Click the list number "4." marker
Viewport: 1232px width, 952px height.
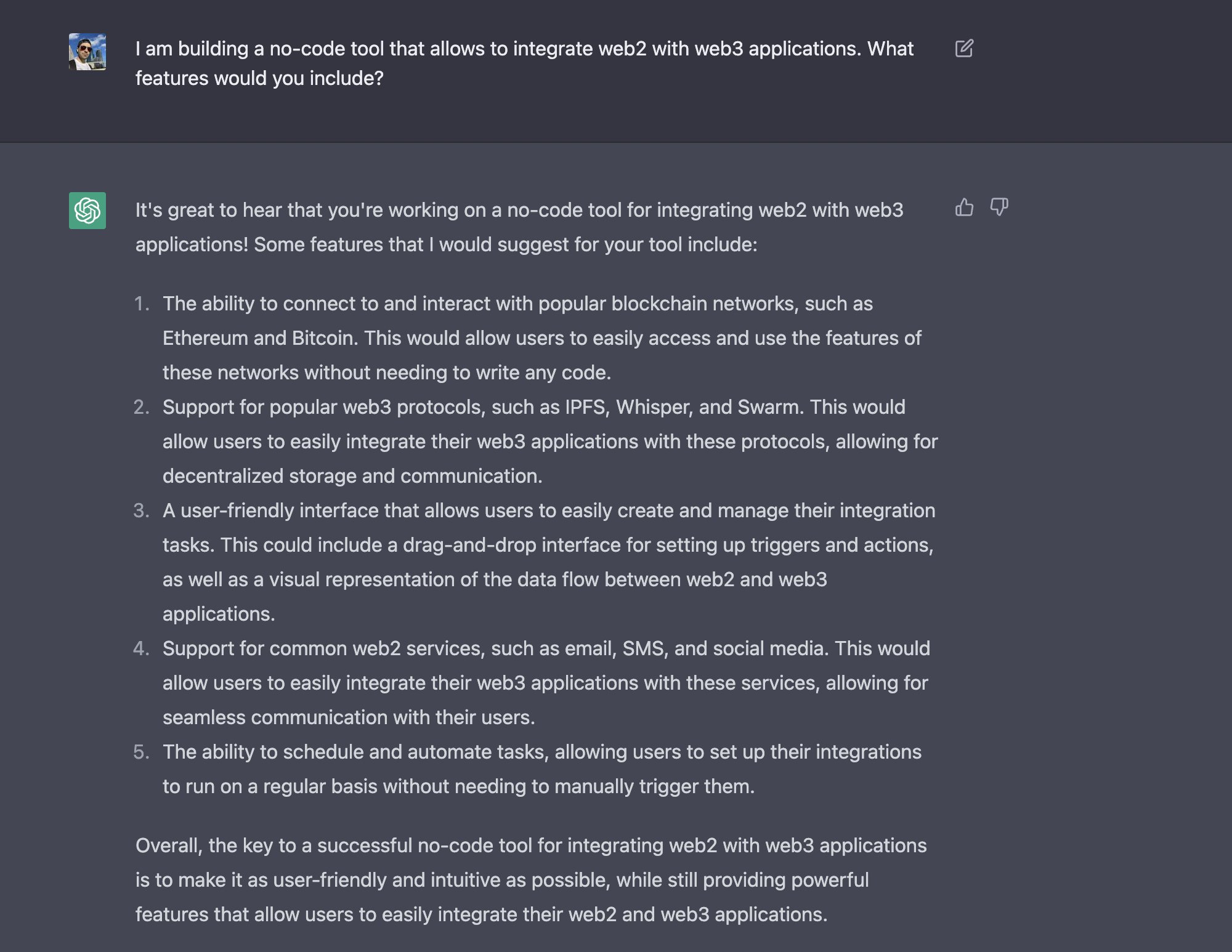(x=142, y=648)
